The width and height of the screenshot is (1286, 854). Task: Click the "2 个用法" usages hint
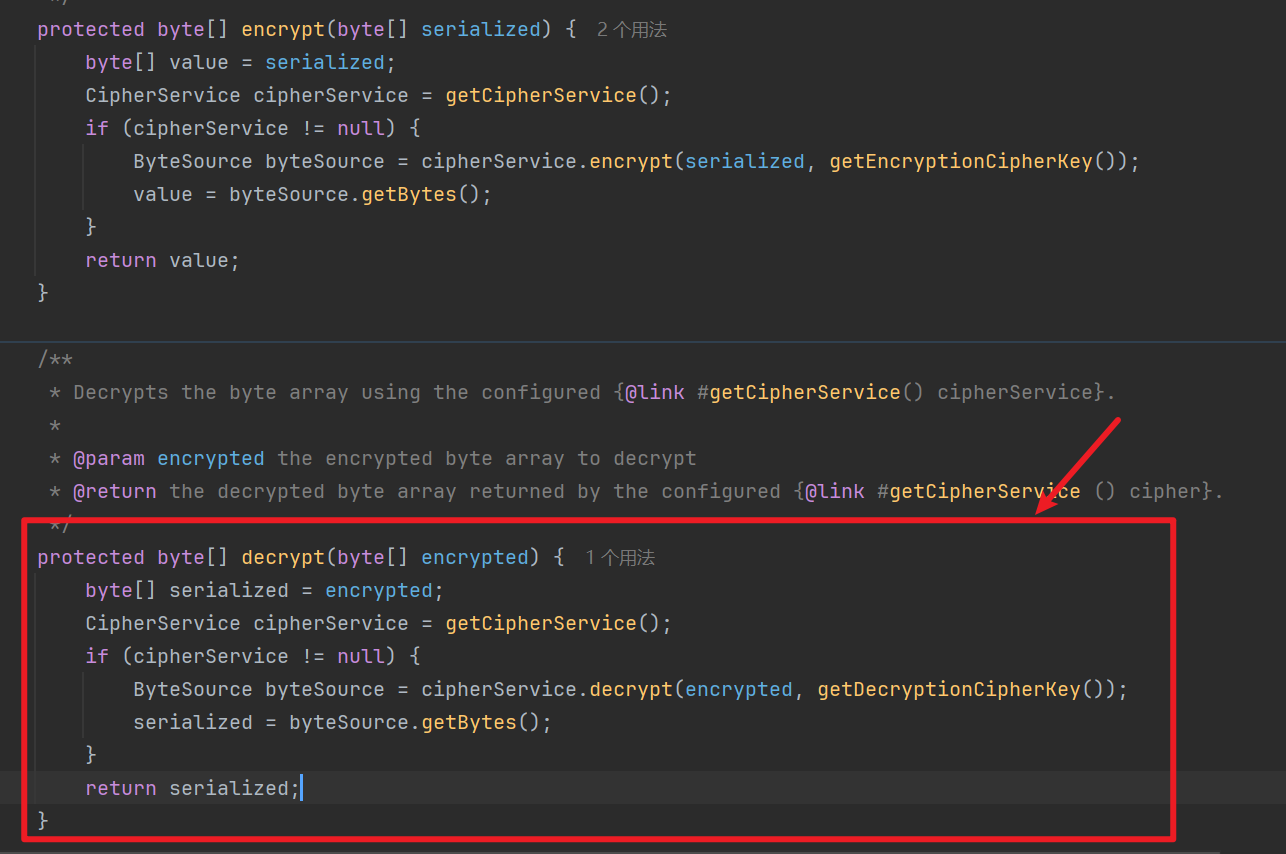coord(631,30)
